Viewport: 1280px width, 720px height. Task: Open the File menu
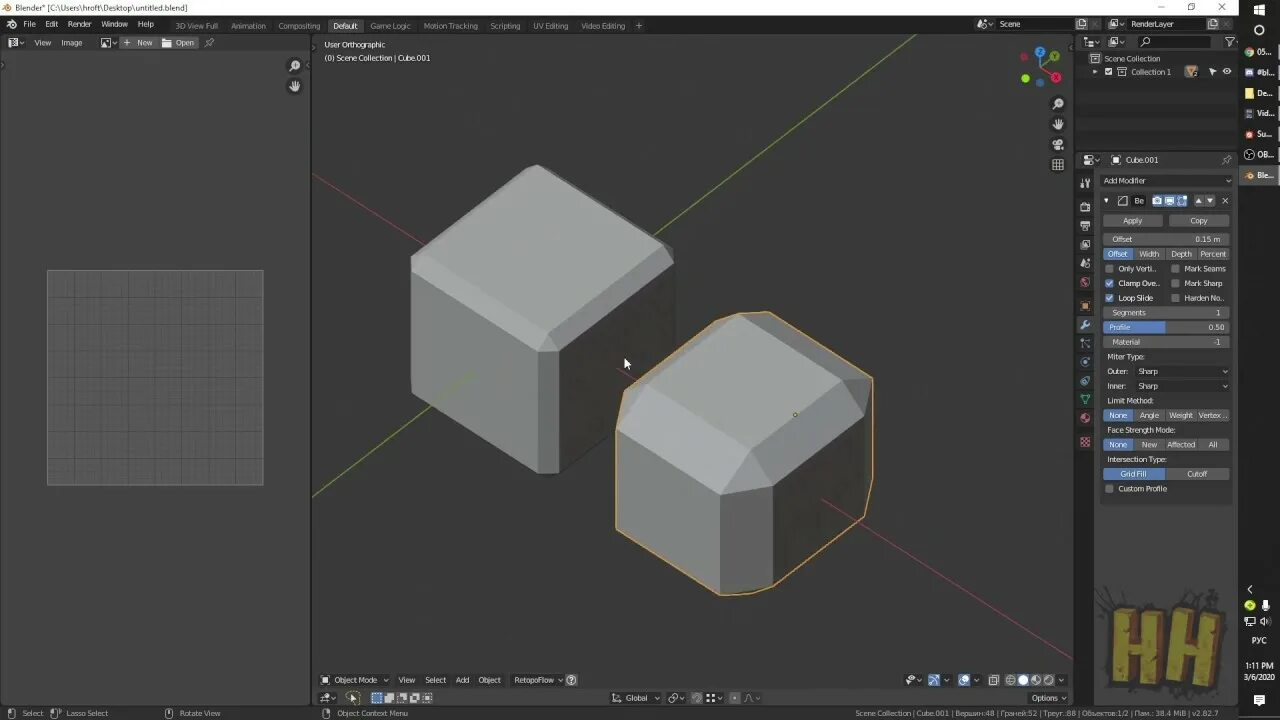coord(29,24)
